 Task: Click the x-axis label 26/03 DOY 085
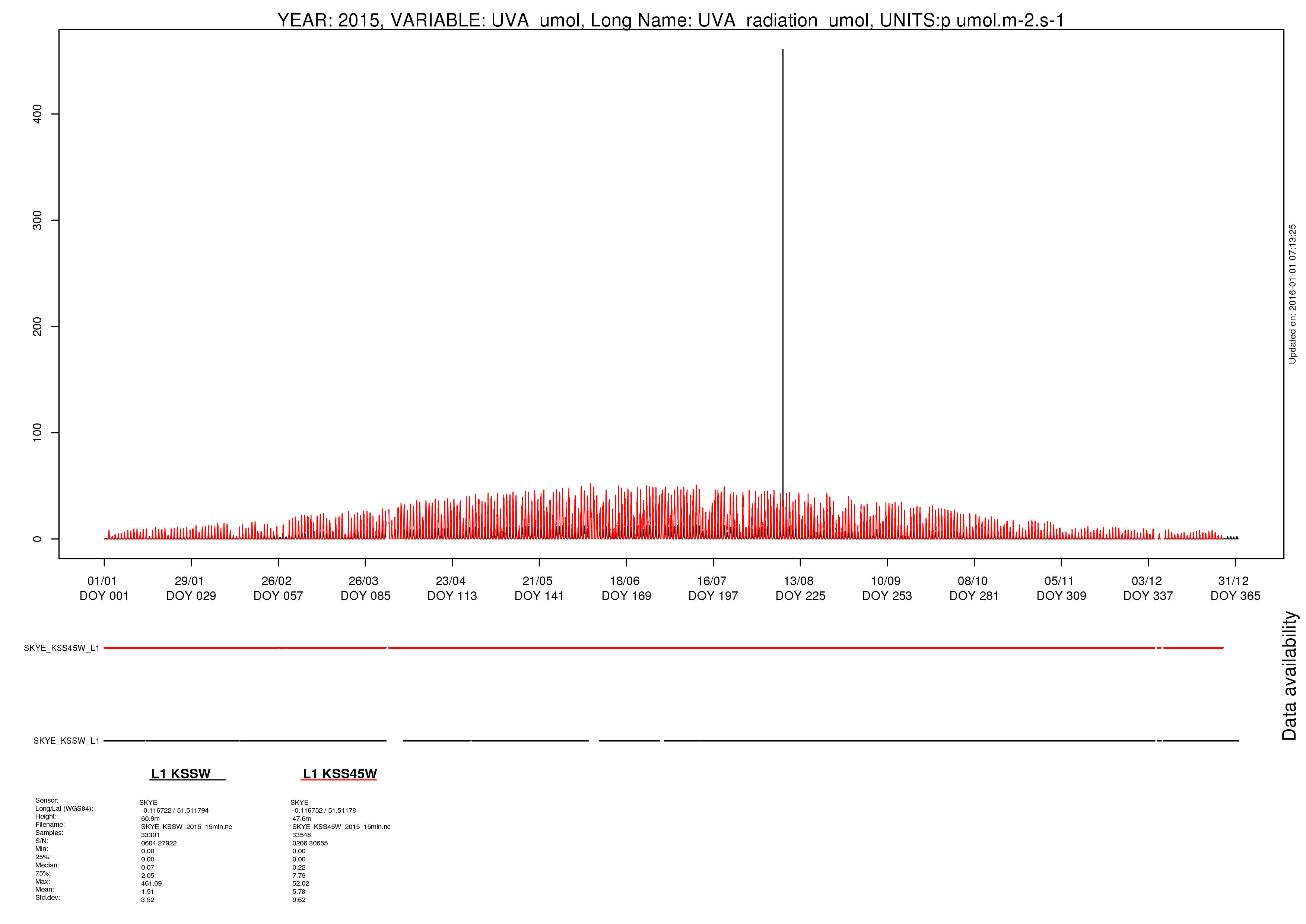365,588
